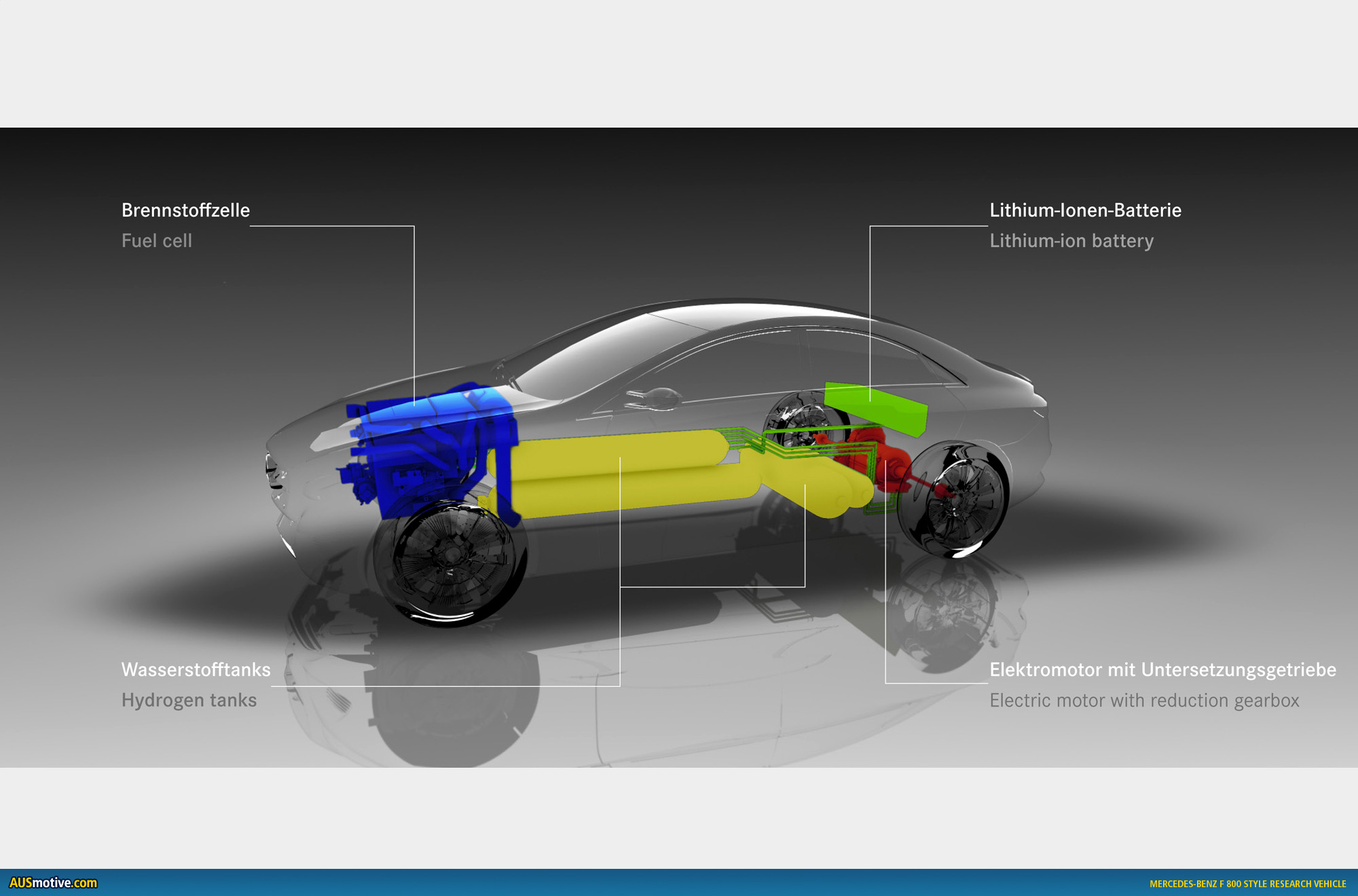Click the Wasserstofftanks label
This screenshot has width=1358, height=896.
tap(196, 670)
